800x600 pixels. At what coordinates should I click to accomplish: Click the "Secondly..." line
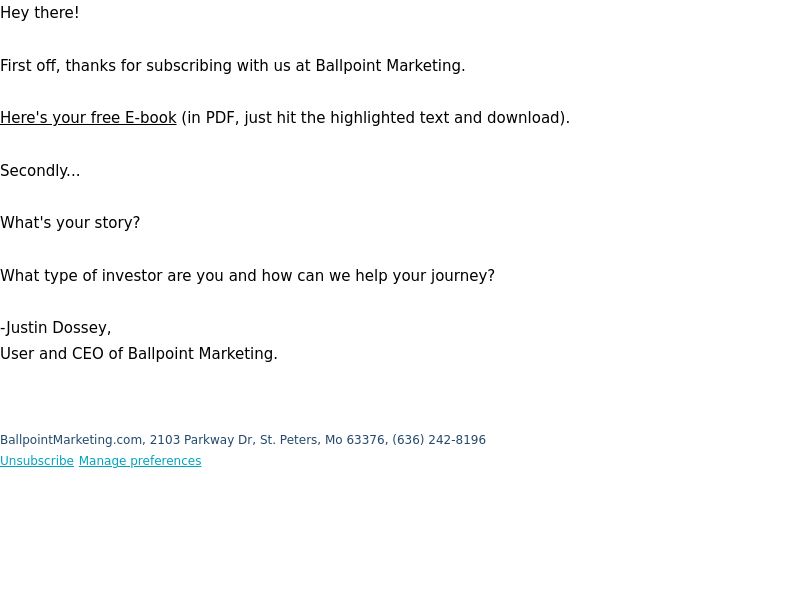pos(40,171)
